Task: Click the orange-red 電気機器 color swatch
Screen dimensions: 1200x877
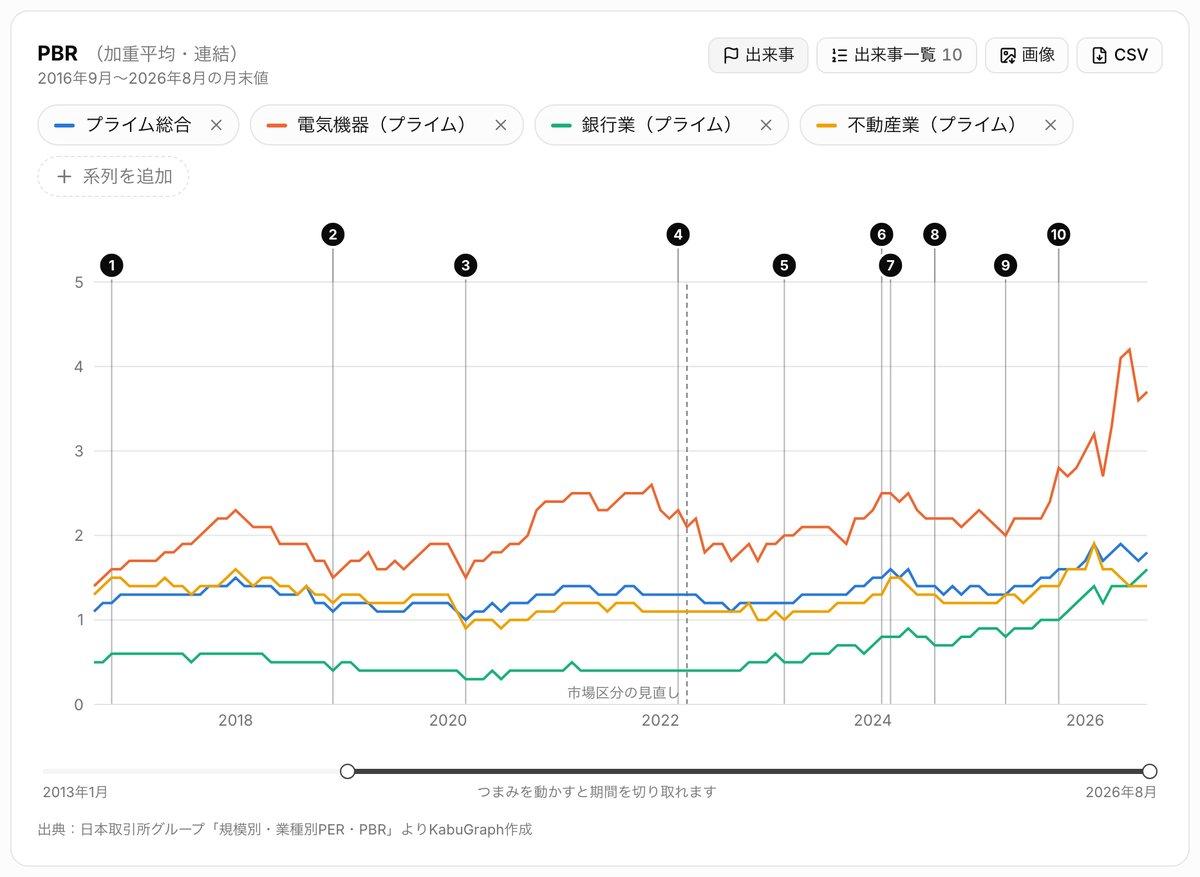Action: tap(276, 125)
